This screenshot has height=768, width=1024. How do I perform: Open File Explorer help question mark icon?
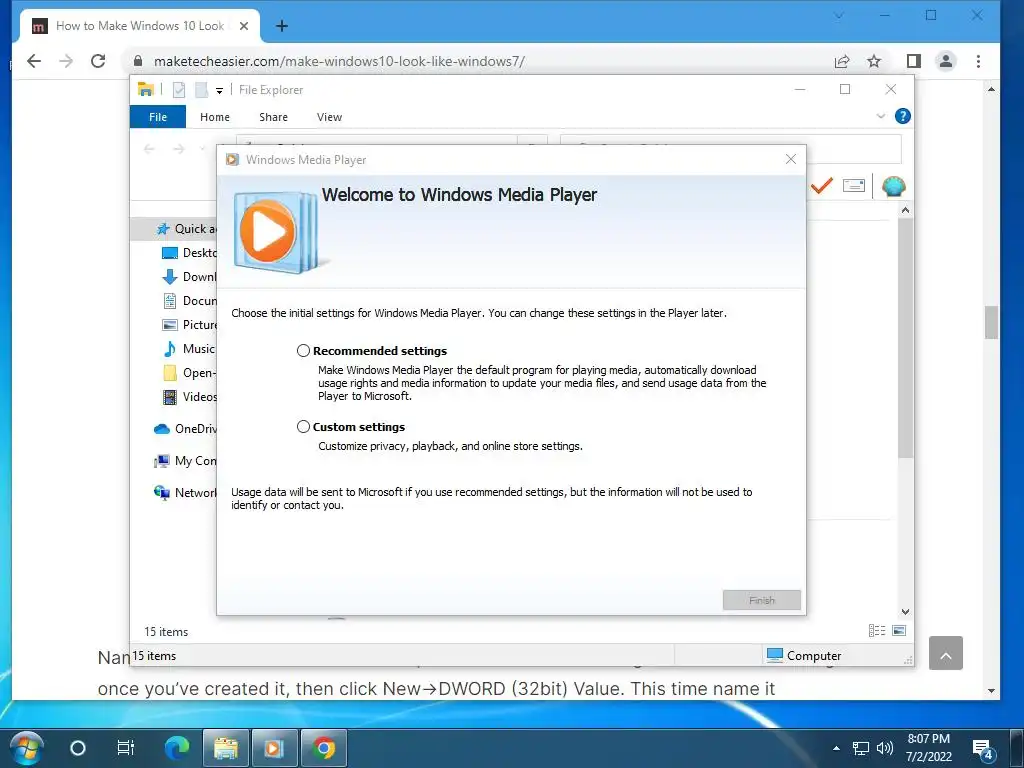click(903, 116)
